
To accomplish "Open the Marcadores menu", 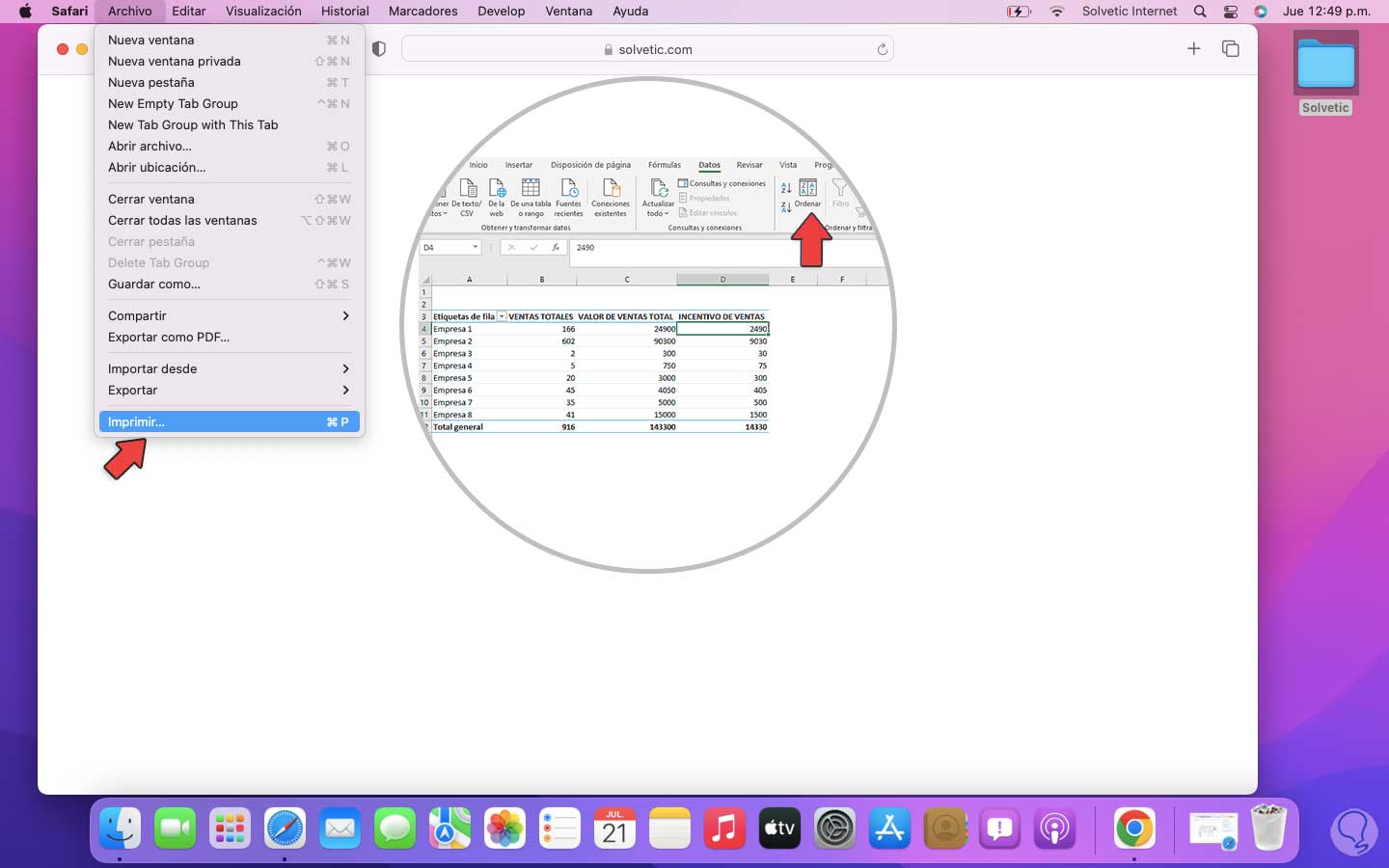I will [x=422, y=12].
